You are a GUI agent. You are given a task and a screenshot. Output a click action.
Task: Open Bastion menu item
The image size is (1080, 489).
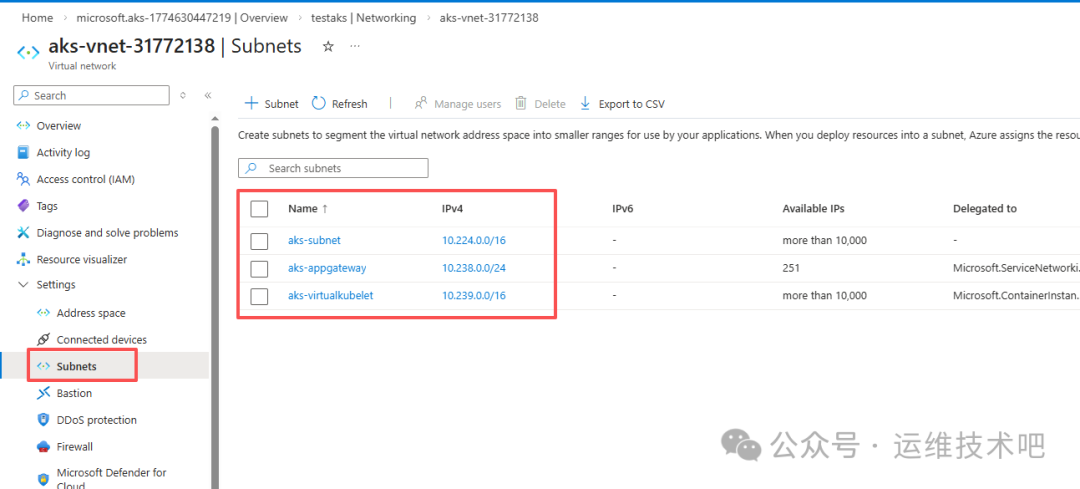click(x=74, y=393)
